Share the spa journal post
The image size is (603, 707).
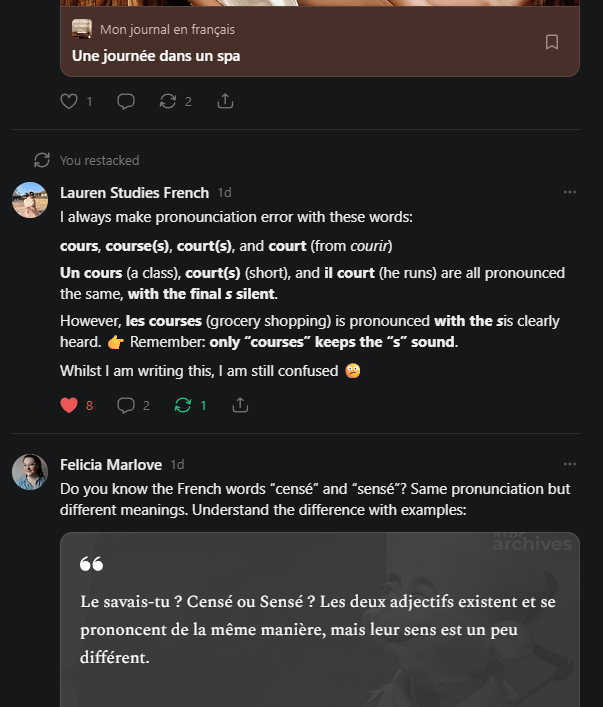click(225, 101)
